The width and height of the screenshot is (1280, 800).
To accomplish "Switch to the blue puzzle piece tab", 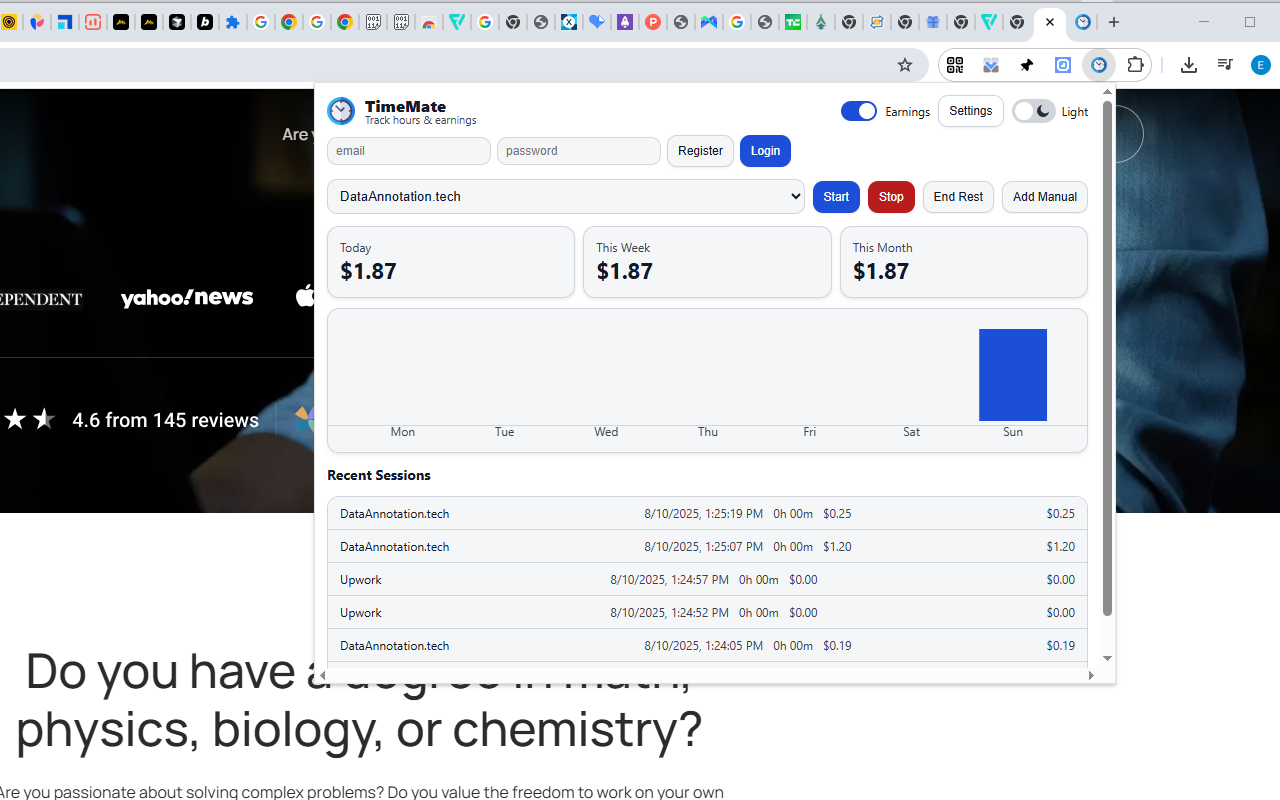I will tap(233, 22).
